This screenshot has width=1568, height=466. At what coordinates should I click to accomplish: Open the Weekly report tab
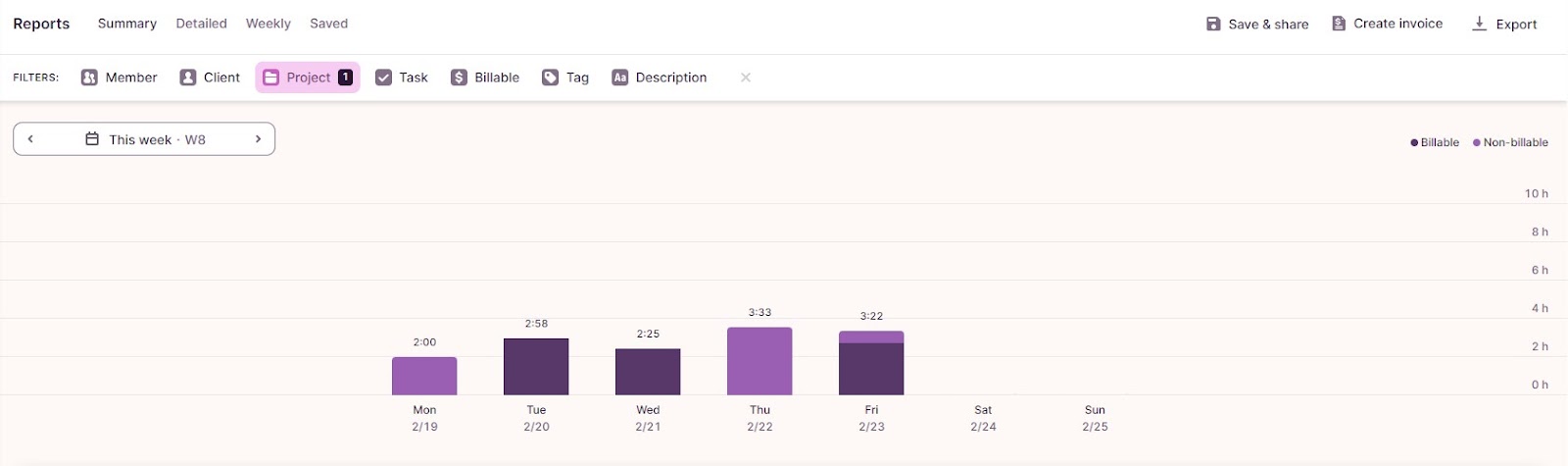[268, 24]
